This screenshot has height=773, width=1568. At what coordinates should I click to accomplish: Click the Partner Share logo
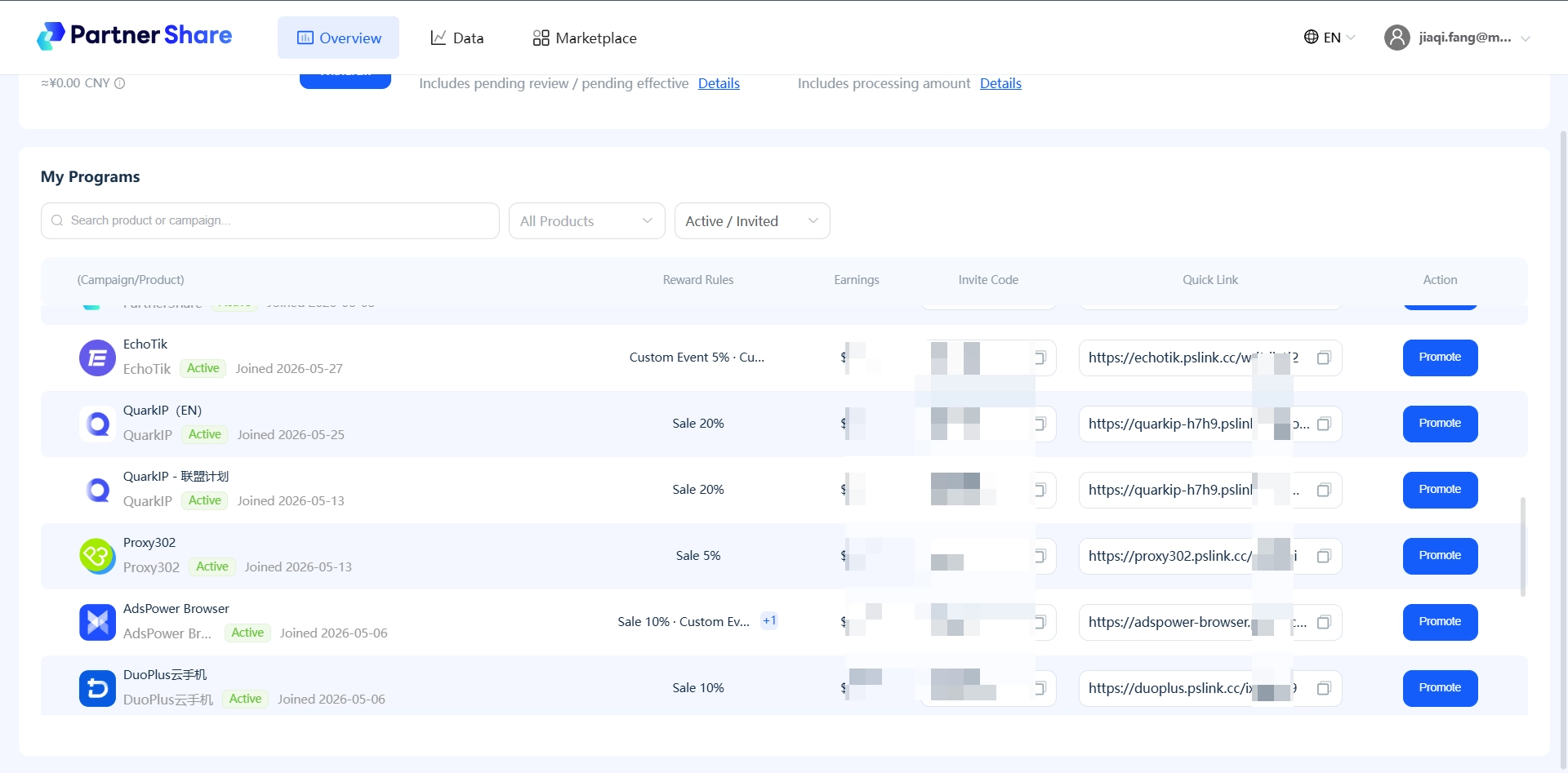point(134,36)
